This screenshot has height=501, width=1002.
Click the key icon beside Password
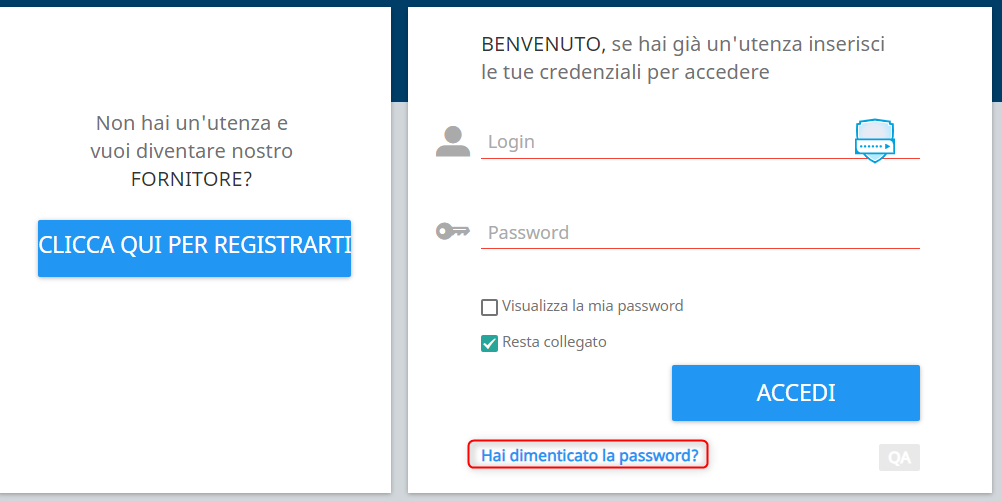(453, 232)
